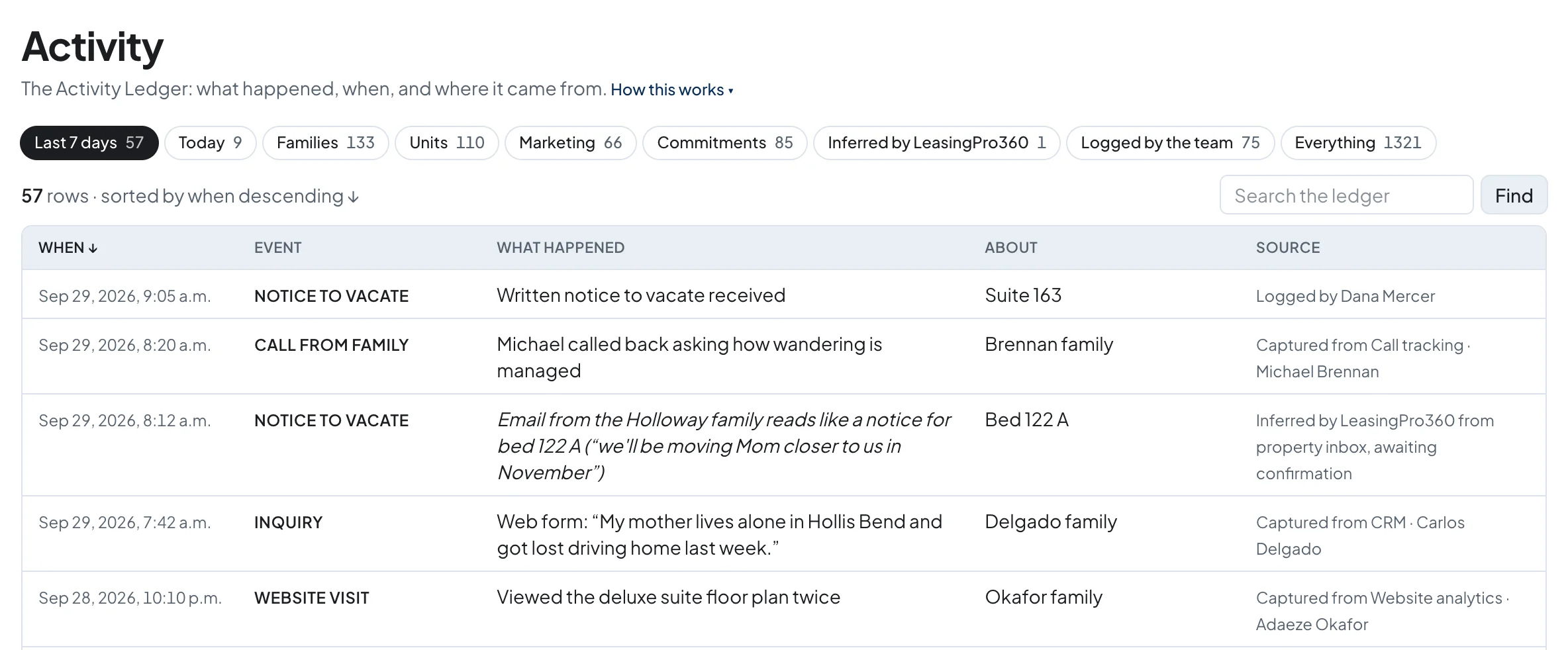Click Inferred by LeasingPro360 awaiting confirmation source
The height and width of the screenshot is (650, 1568).
[1375, 447]
